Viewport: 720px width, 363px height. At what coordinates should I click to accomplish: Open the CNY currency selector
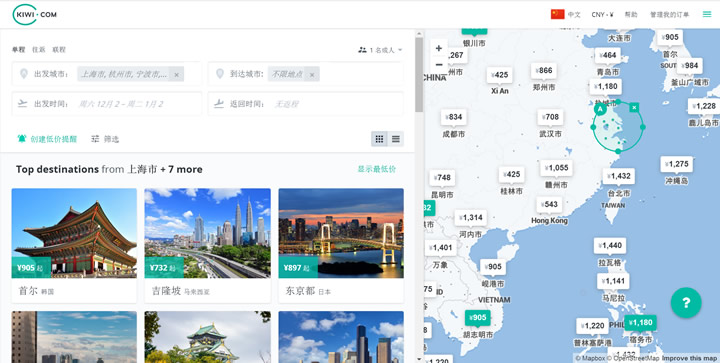pyautogui.click(x=602, y=15)
